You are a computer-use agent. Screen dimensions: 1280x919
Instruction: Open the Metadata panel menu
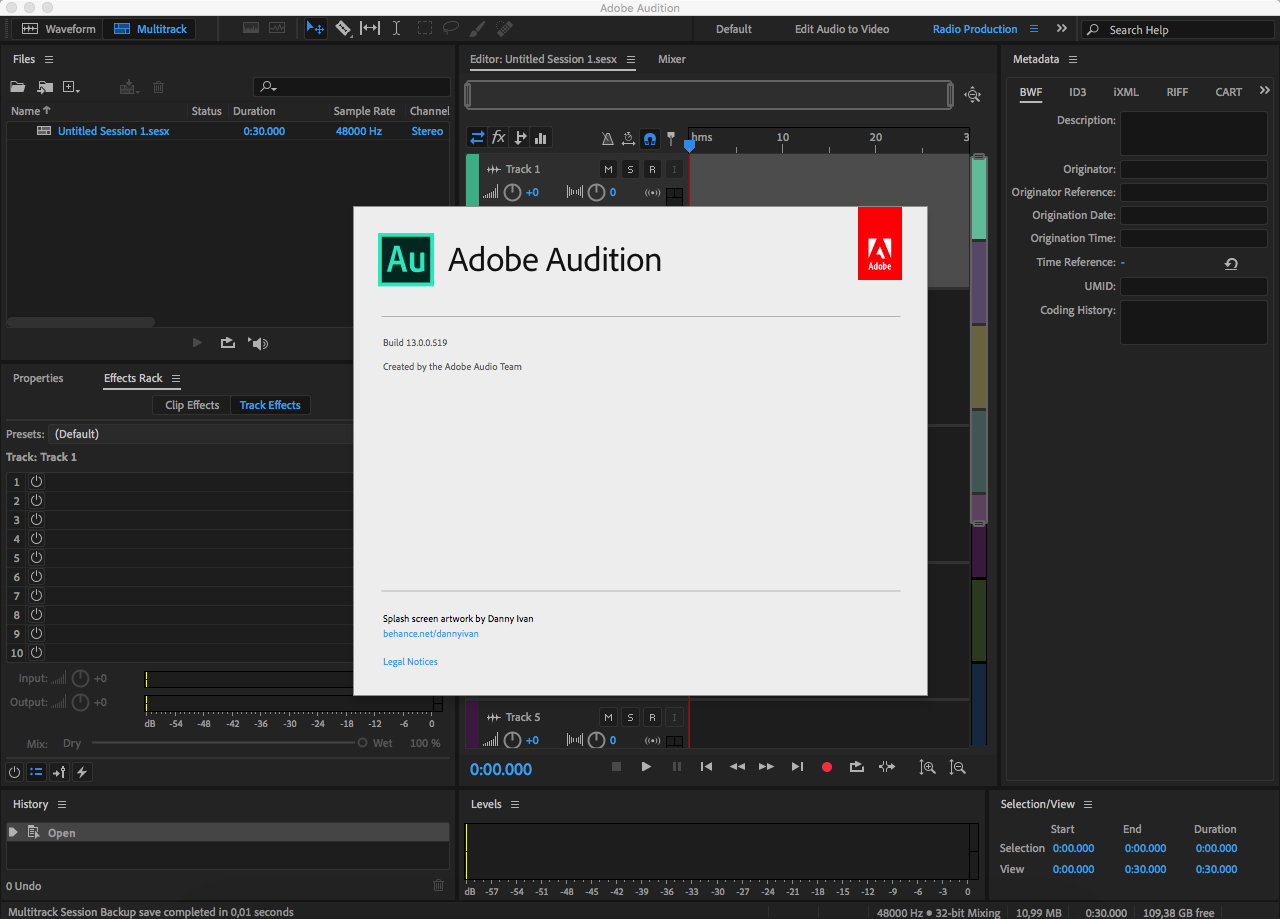click(x=1073, y=60)
